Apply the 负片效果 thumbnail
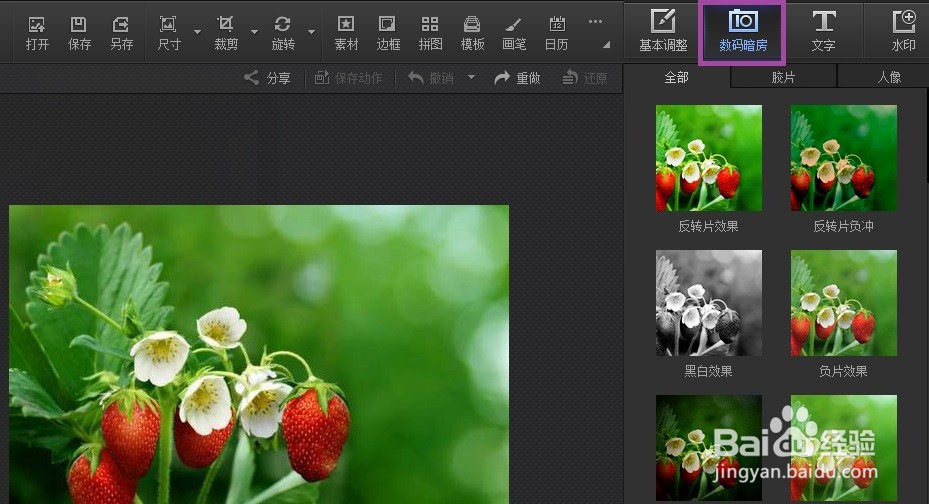929x504 pixels. pos(844,303)
